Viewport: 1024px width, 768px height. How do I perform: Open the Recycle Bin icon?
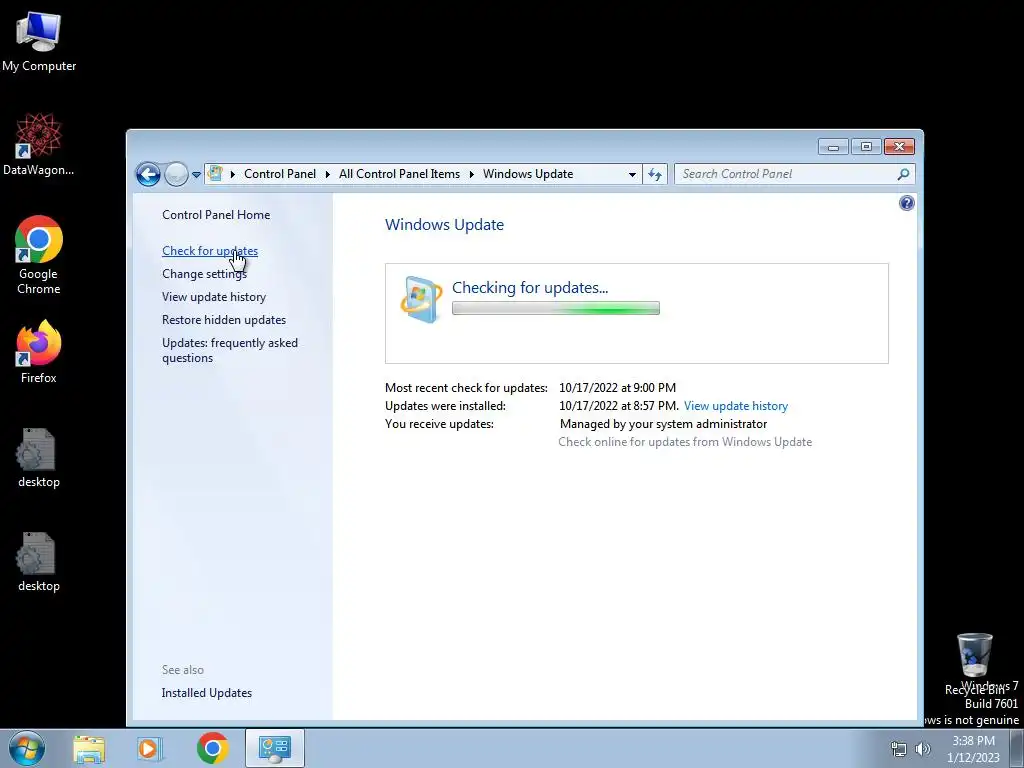pyautogui.click(x=974, y=663)
